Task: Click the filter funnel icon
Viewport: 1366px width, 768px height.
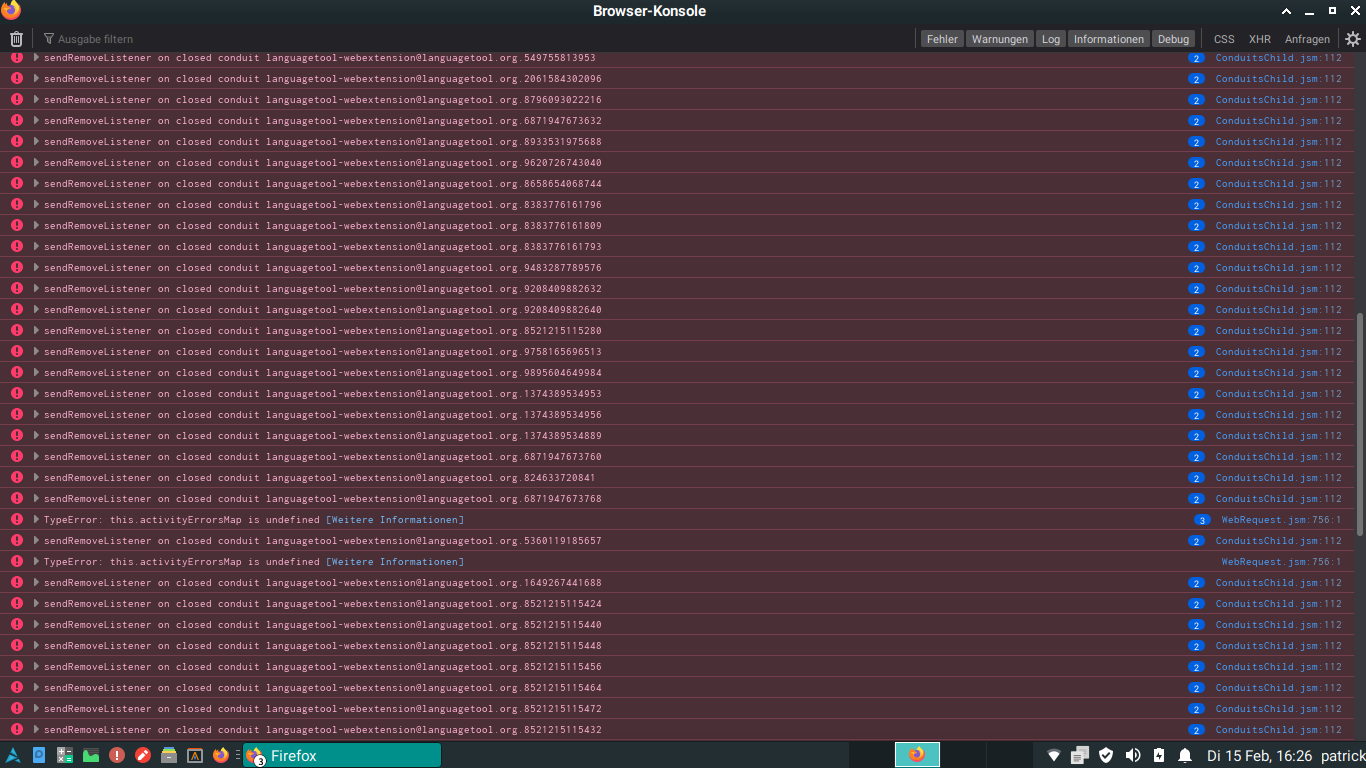Action: pyautogui.click(x=49, y=39)
